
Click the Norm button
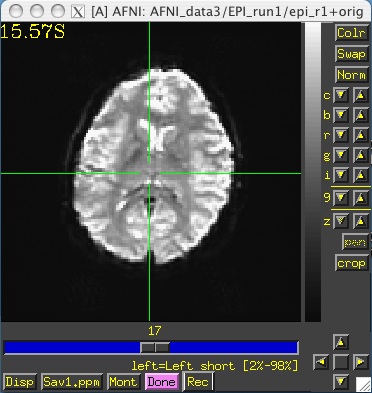point(351,75)
